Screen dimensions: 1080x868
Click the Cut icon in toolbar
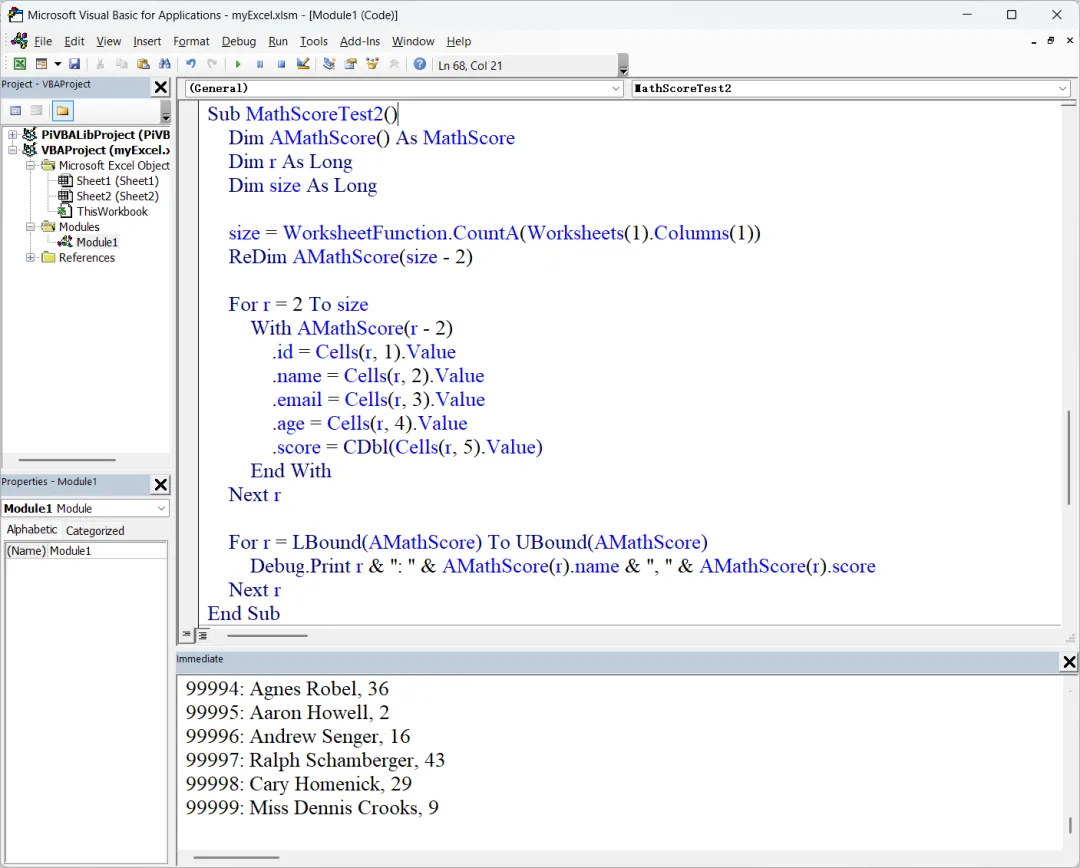point(100,64)
